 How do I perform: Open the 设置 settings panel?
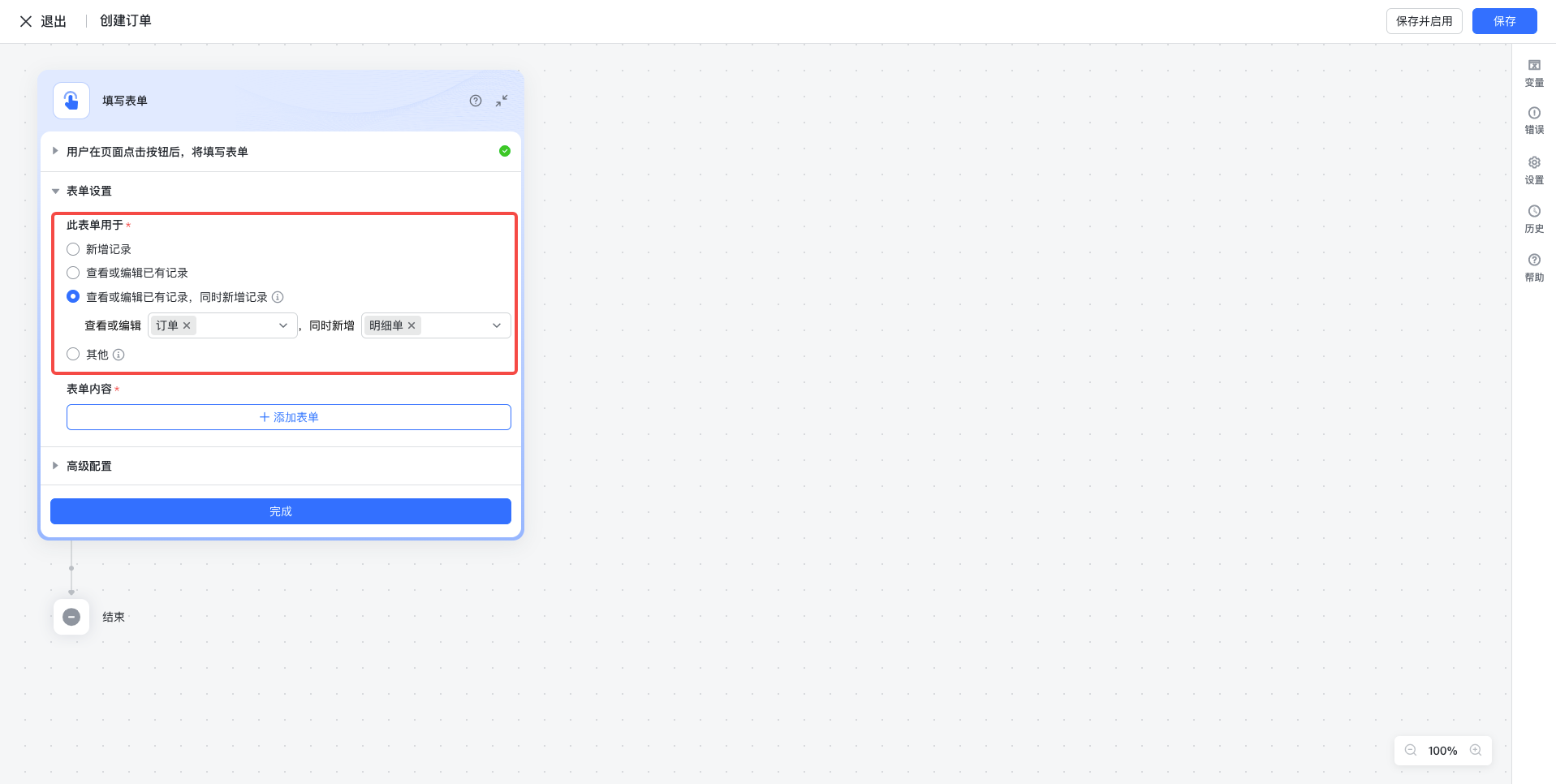(1533, 170)
